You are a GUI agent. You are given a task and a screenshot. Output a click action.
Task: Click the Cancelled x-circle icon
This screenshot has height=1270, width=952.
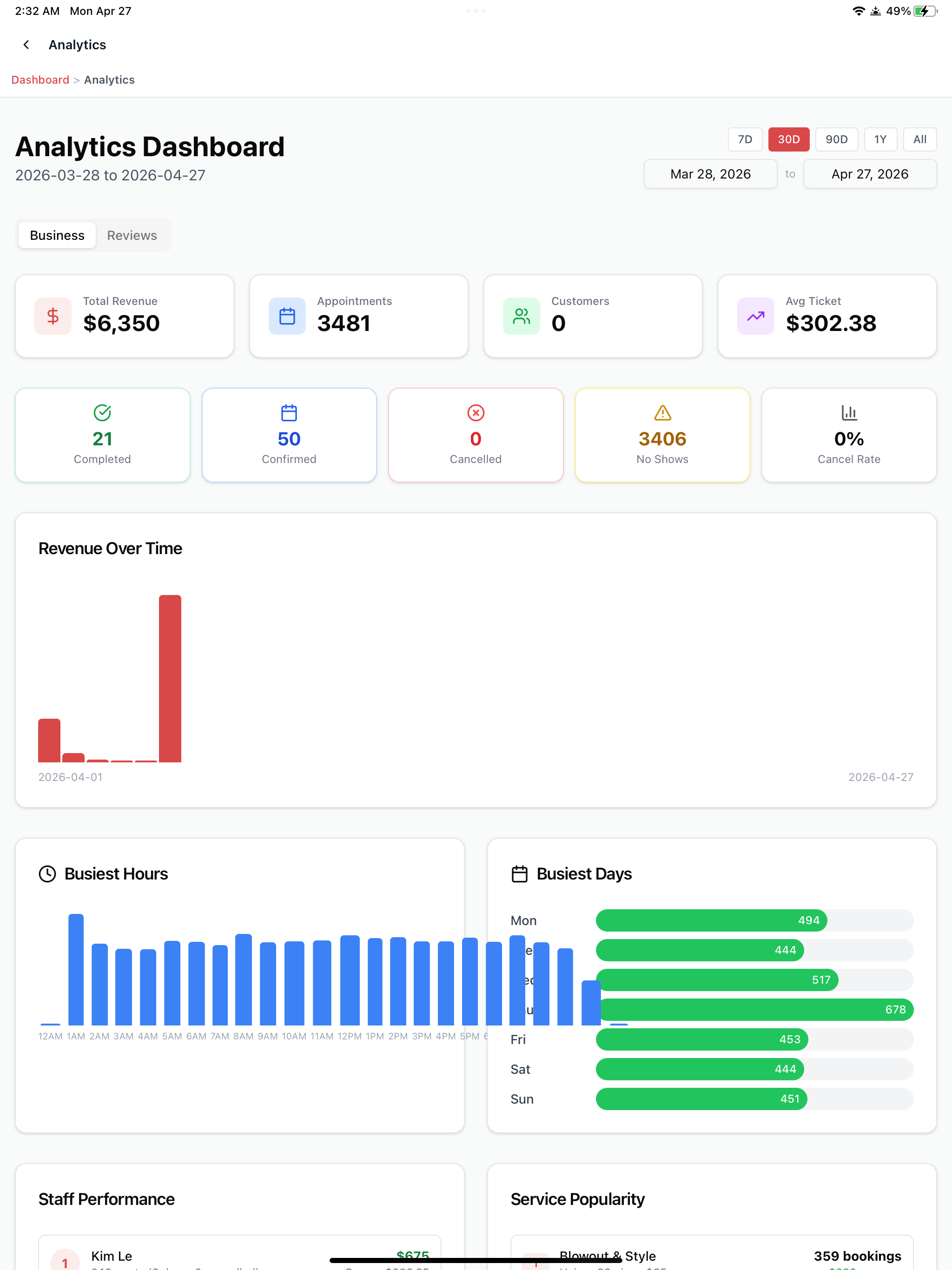coord(476,413)
